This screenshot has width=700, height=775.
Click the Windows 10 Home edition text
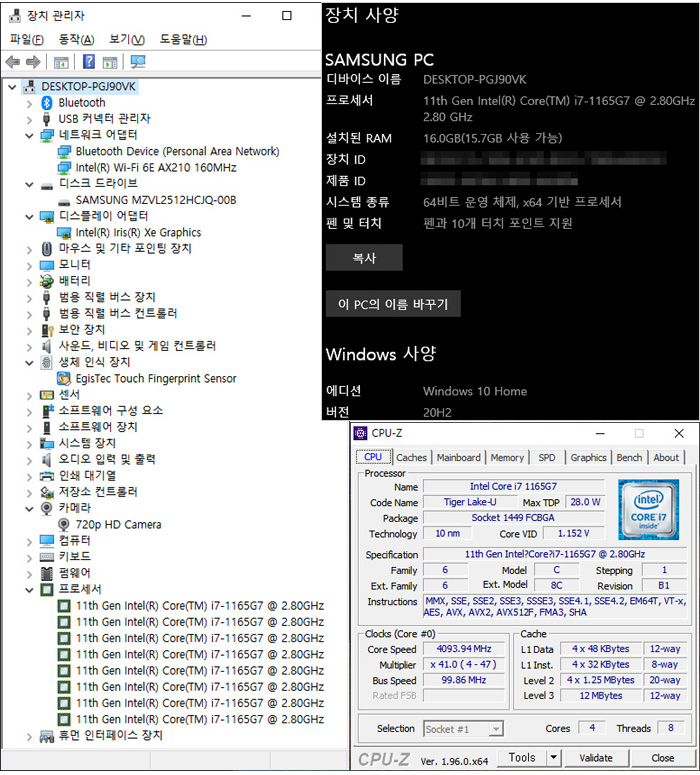[x=475, y=391]
